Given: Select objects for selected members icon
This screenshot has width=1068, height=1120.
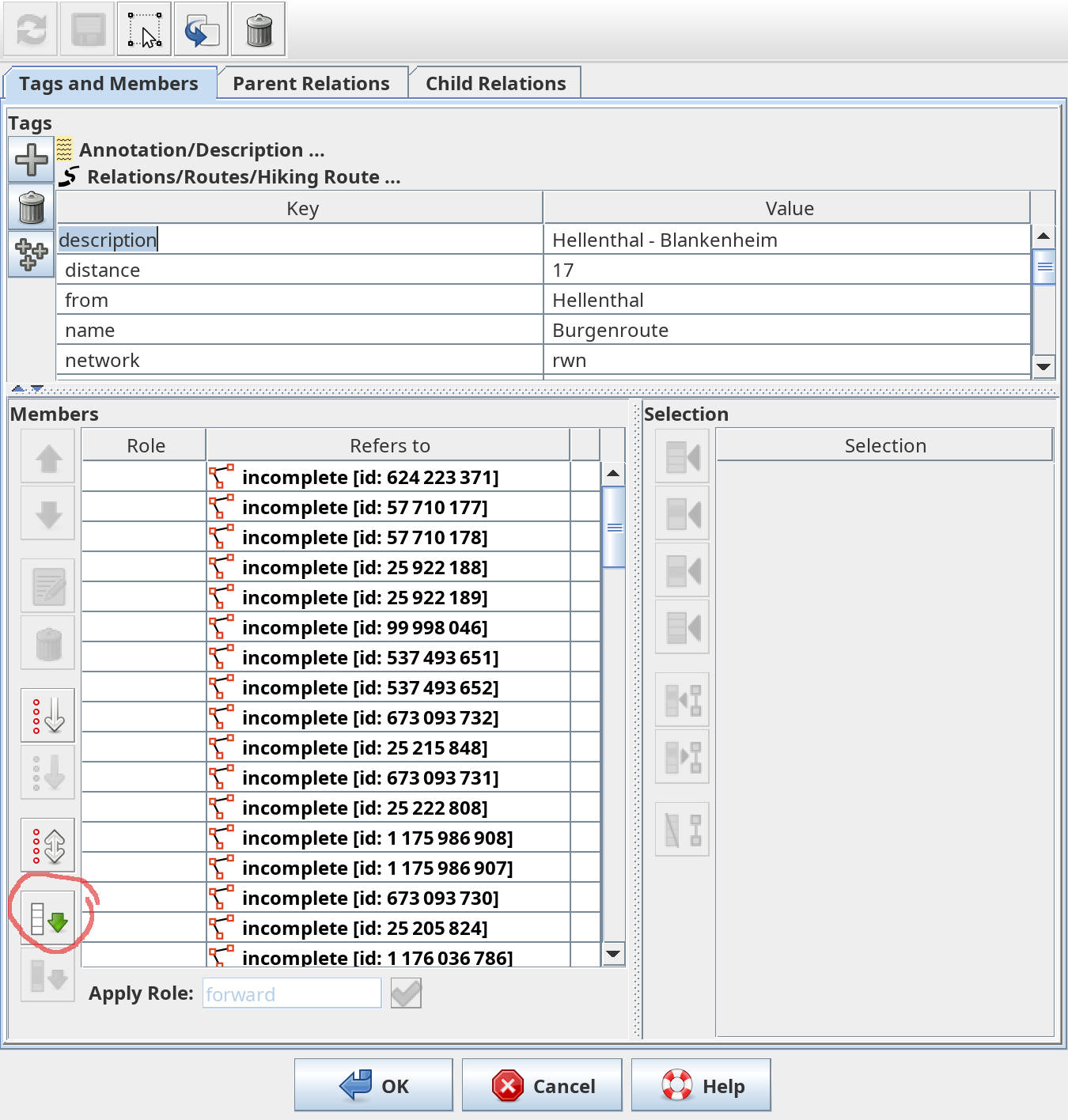Looking at the screenshot, I should click(x=683, y=757).
